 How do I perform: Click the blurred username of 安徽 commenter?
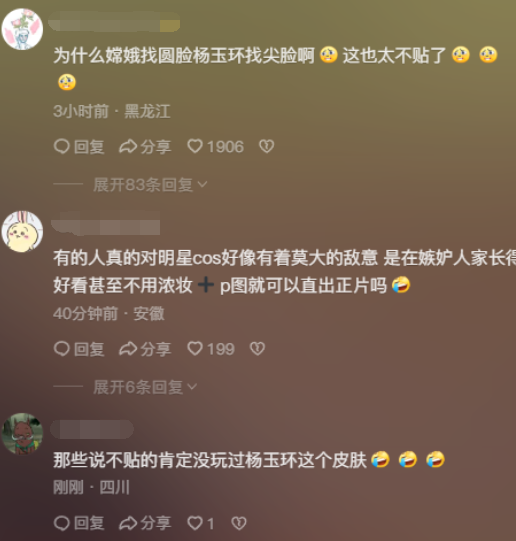pyautogui.click(x=106, y=226)
